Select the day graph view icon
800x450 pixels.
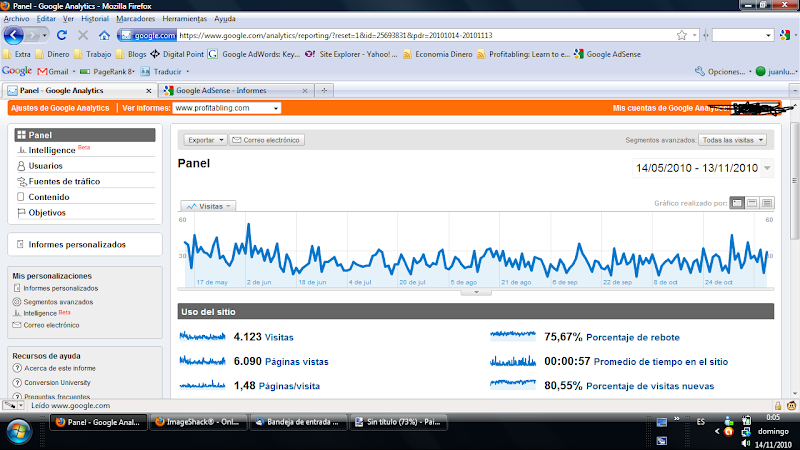(737, 203)
